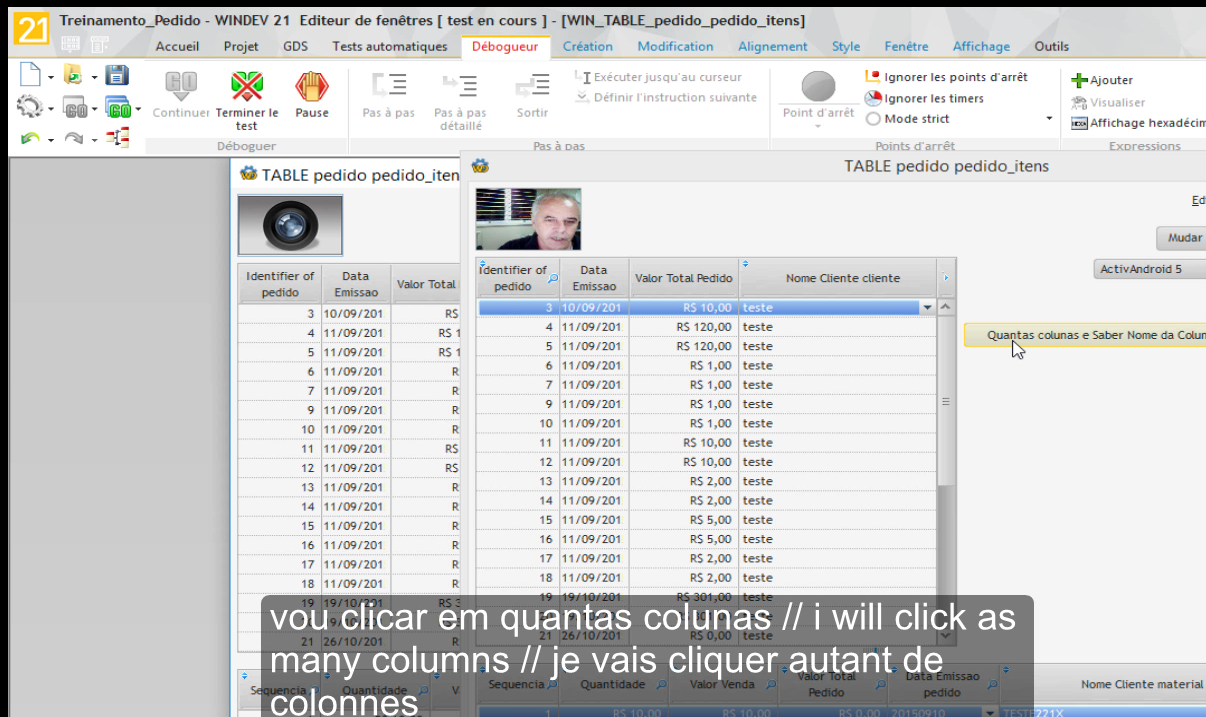Enable Mode strict radio option

(907, 119)
